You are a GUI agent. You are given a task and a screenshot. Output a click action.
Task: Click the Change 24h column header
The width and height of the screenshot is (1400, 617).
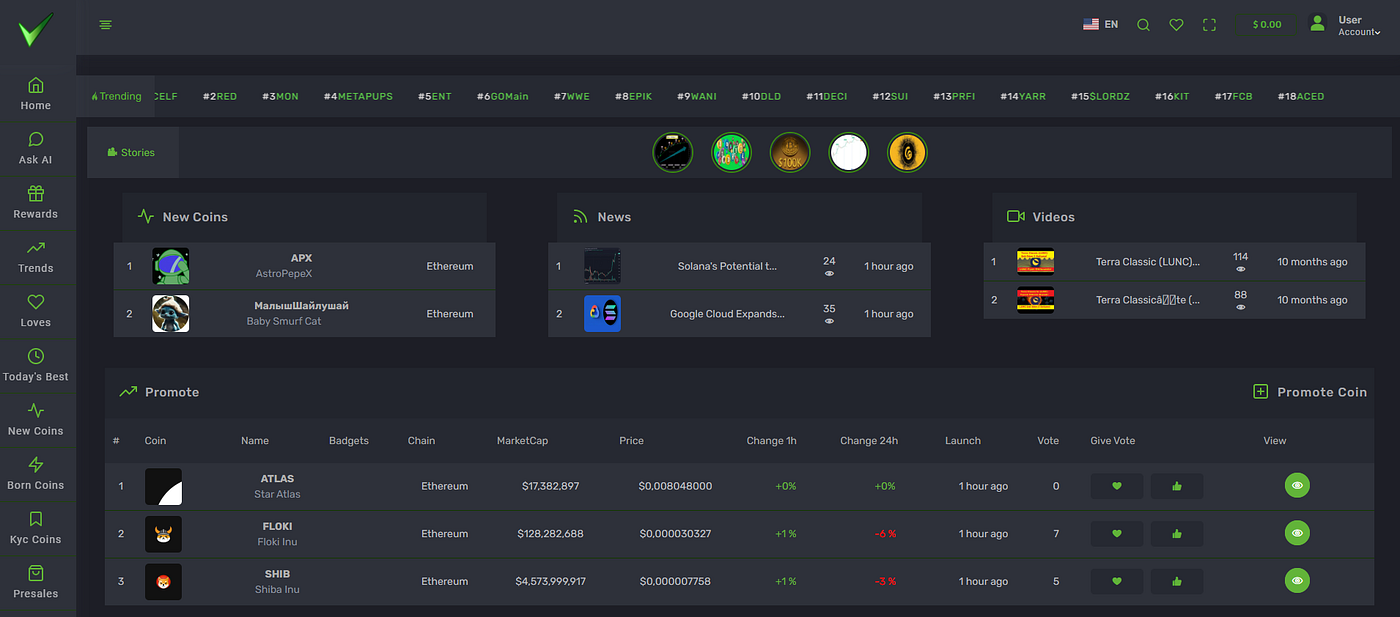(869, 441)
